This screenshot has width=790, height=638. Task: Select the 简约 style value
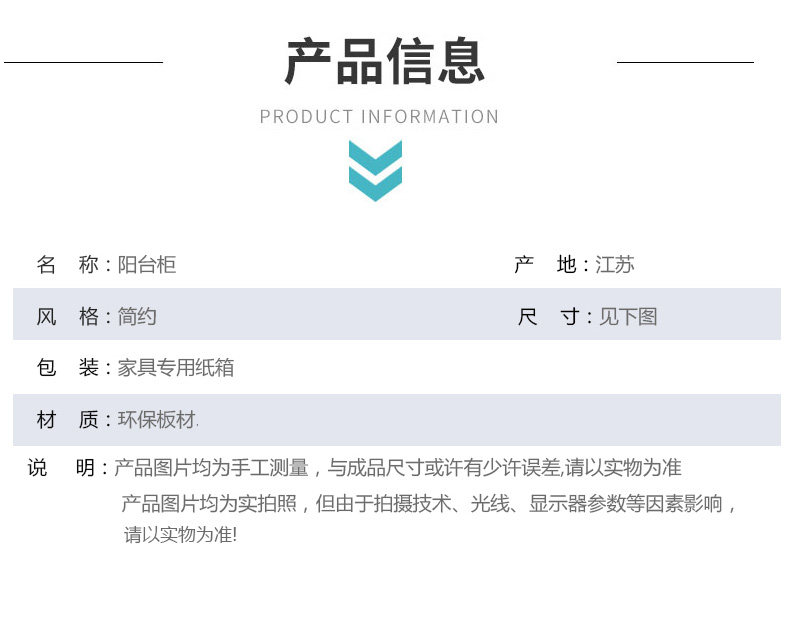click(x=137, y=316)
